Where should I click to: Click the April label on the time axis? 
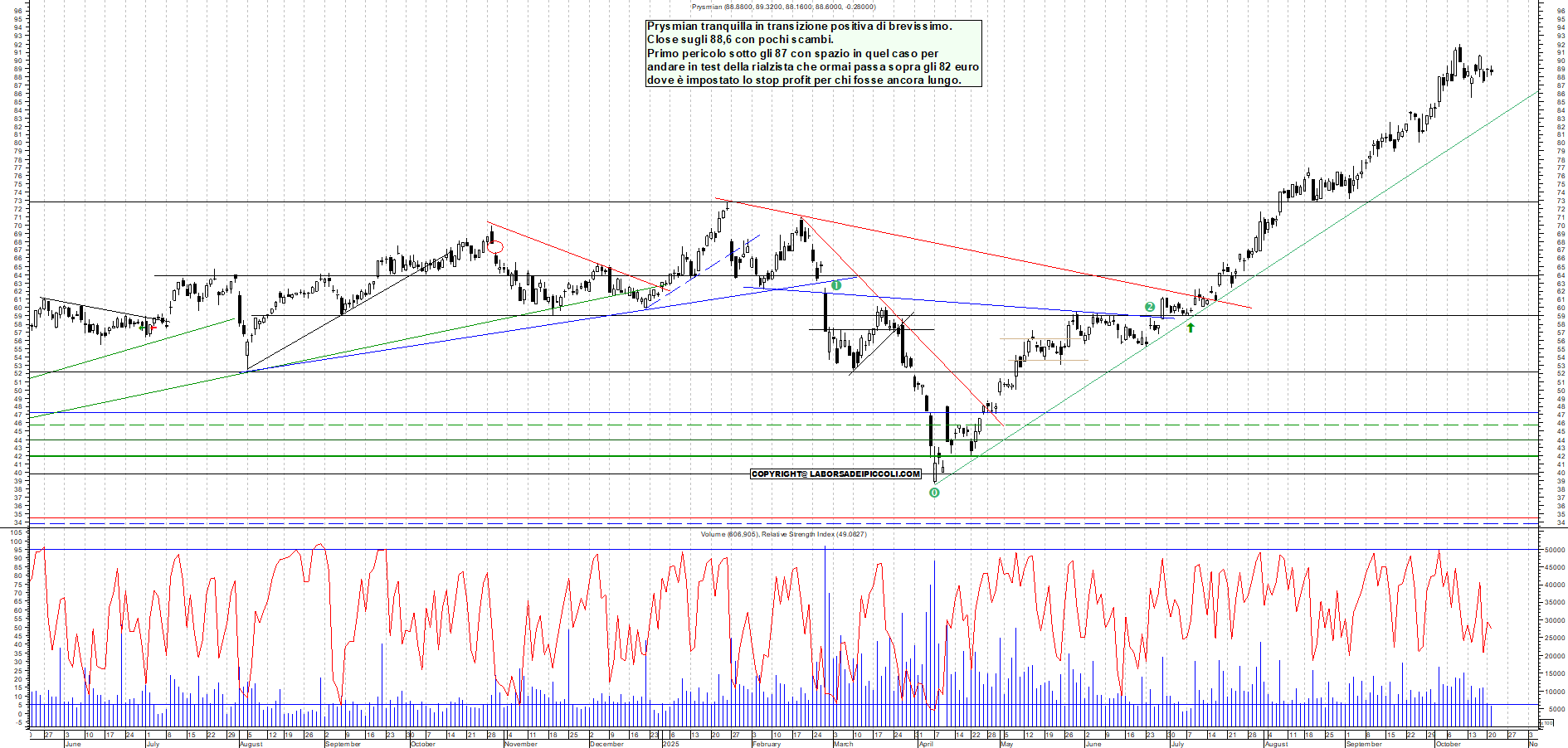(926, 744)
